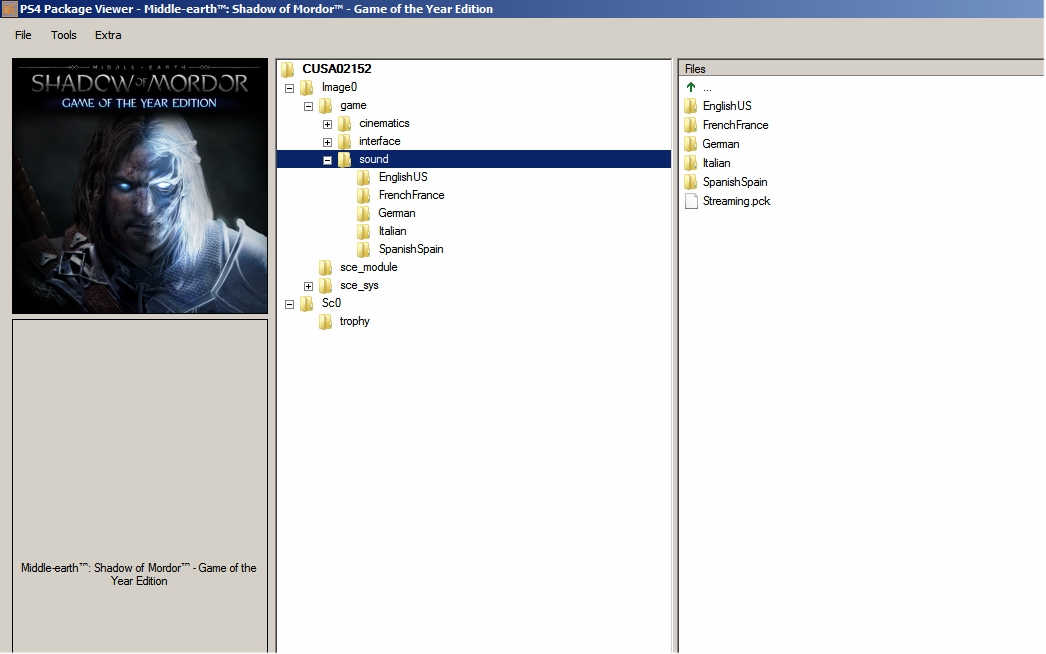Click the FrenchFrance folder icon in tree

364,196
